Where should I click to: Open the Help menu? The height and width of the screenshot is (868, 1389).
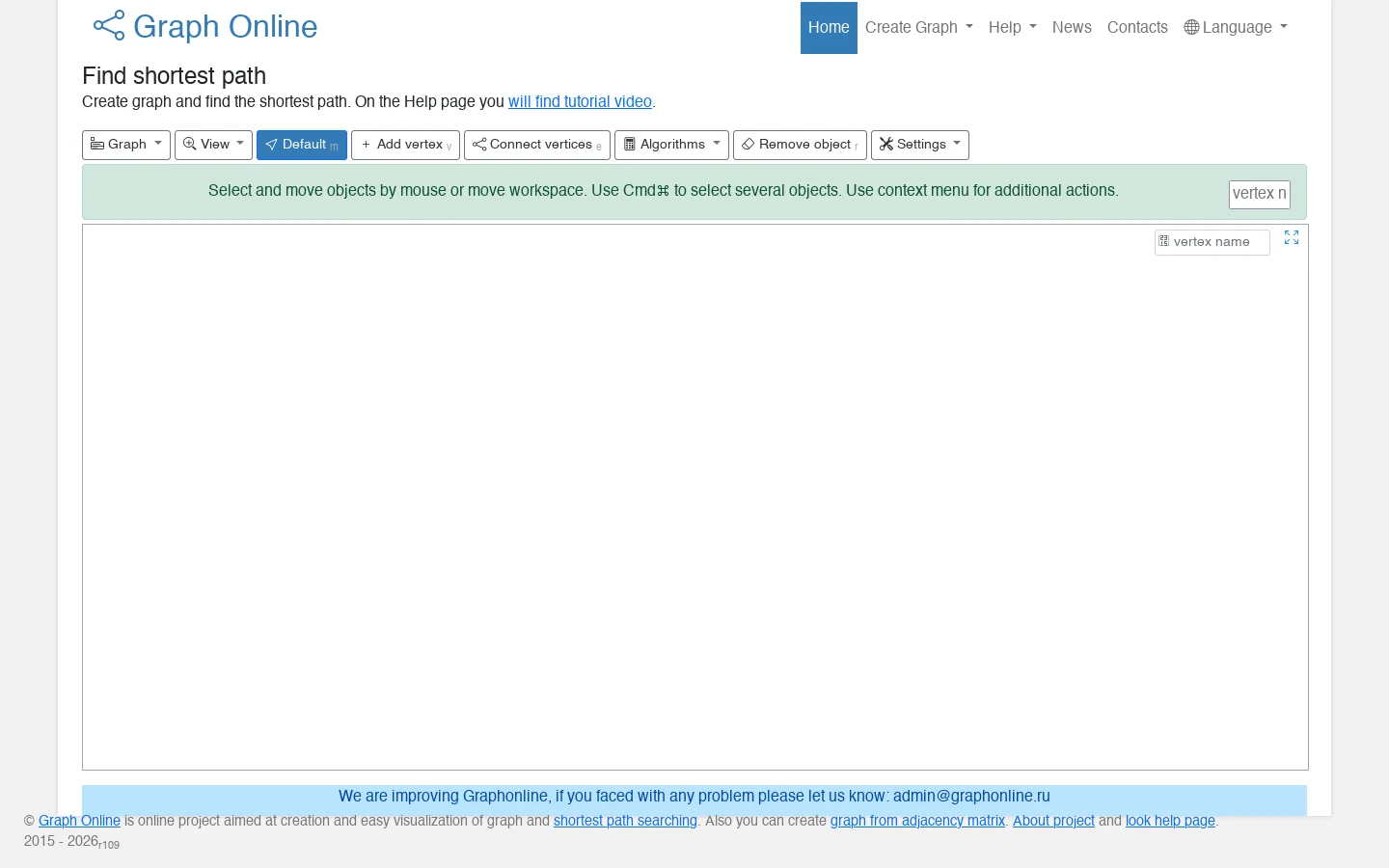pyautogui.click(x=1013, y=28)
